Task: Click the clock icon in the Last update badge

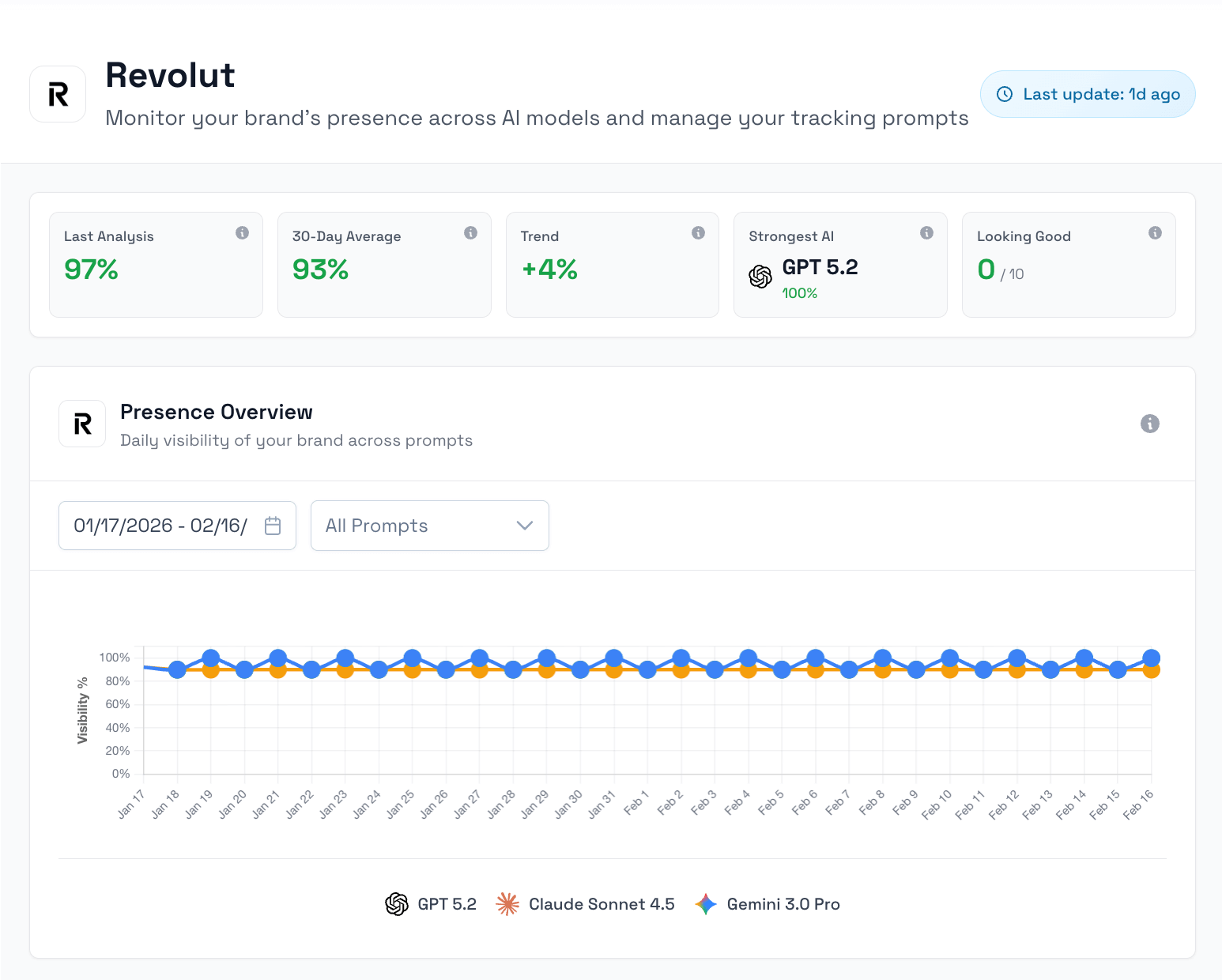Action: point(1004,93)
